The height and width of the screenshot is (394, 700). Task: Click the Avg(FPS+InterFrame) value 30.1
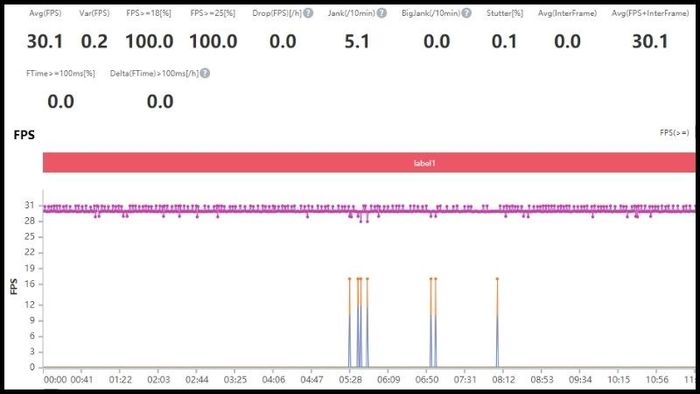[x=650, y=41]
